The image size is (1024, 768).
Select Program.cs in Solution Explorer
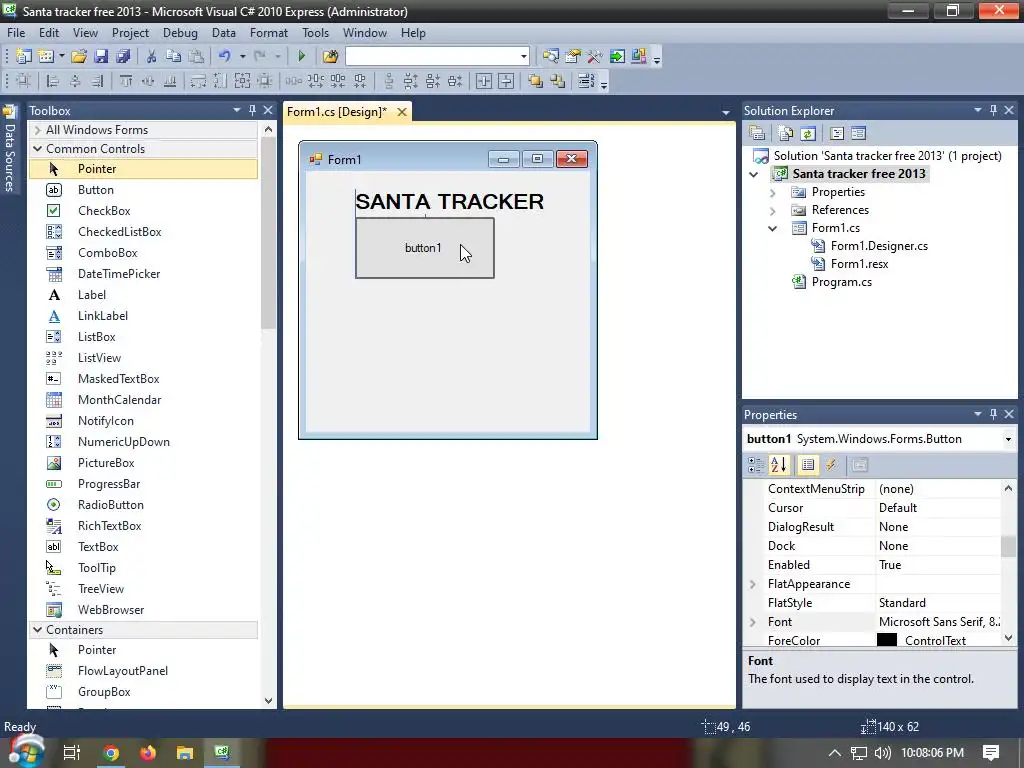841,282
